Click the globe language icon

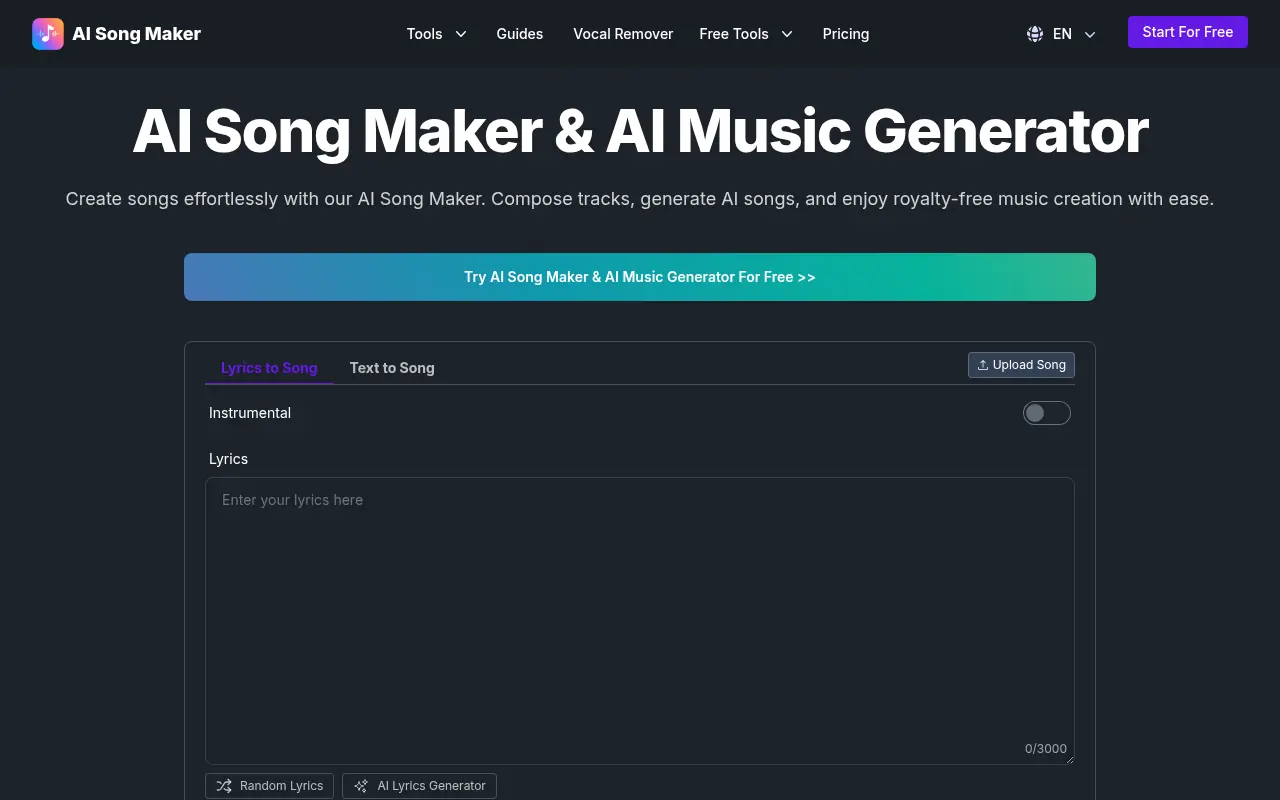coord(1034,33)
